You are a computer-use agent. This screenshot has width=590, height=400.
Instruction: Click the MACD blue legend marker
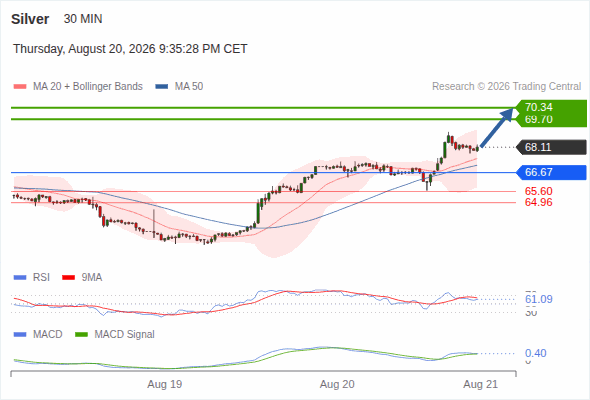(x=20, y=334)
